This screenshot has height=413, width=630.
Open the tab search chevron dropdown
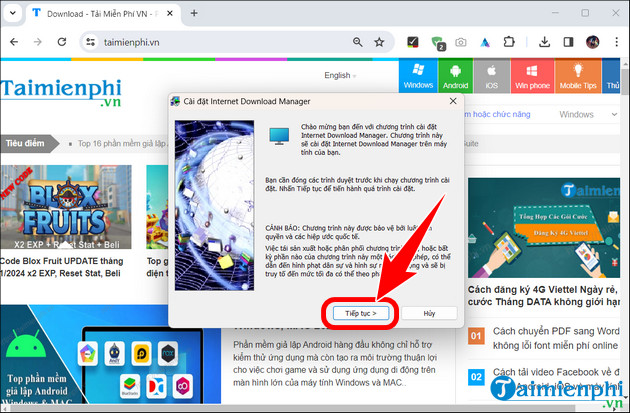click(12, 13)
